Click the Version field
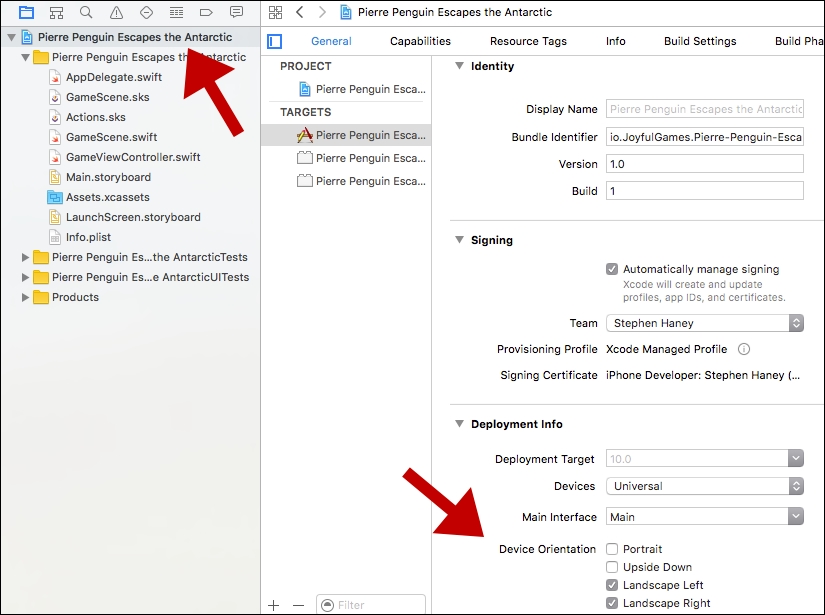825x615 pixels. pyautogui.click(x=705, y=164)
